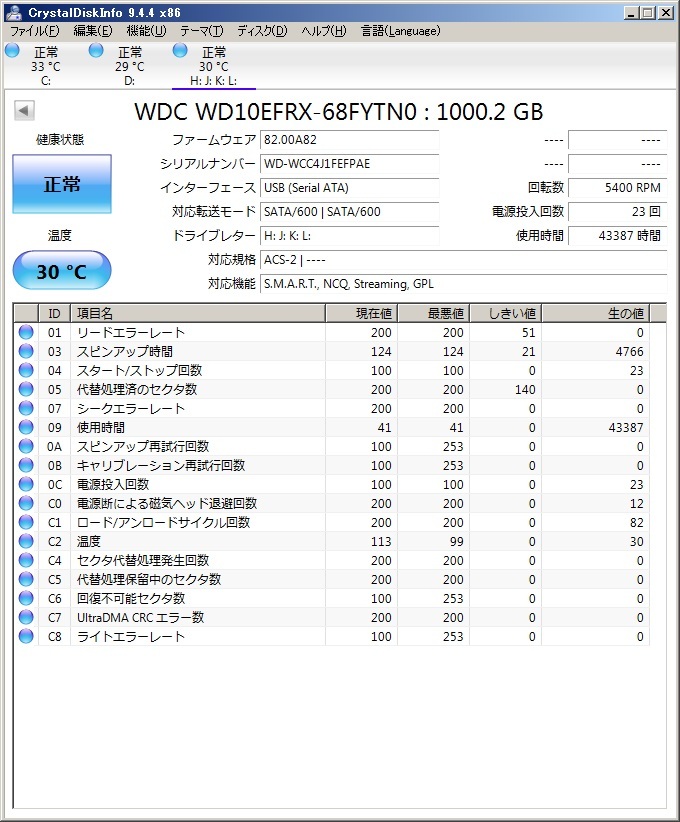This screenshot has width=680, height=822.
Task: Click status orb for ID 09 使用時間
Action: point(26,427)
